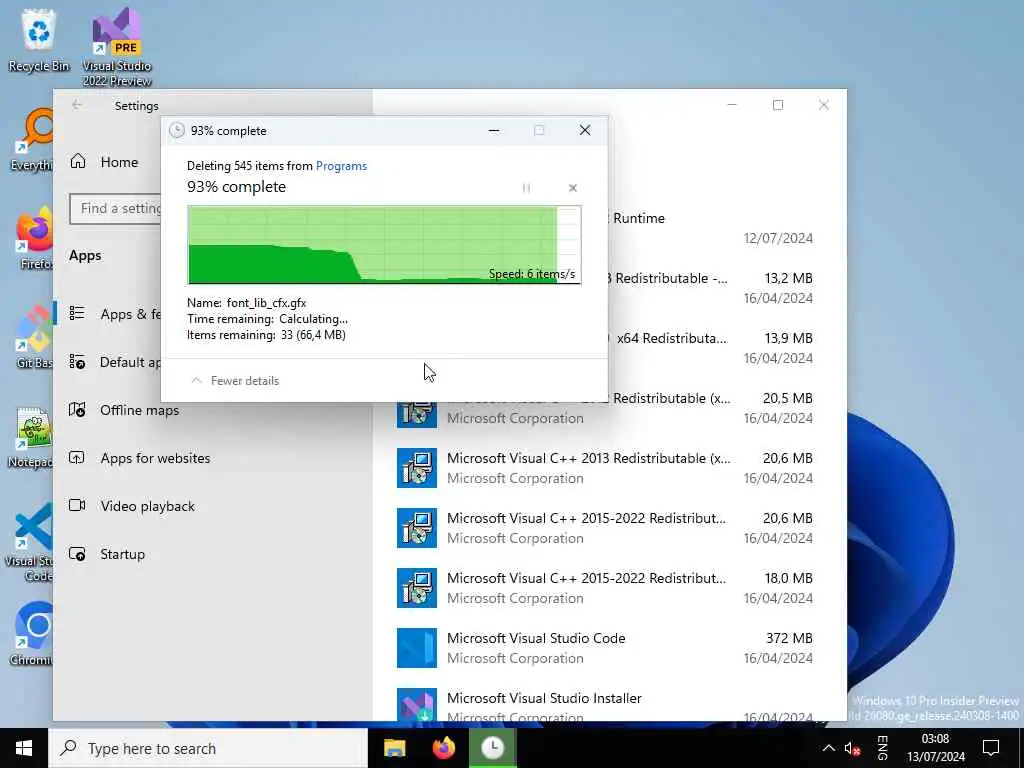Click the Startup icon in sidebar
The width and height of the screenshot is (1024, 768).
click(77, 554)
